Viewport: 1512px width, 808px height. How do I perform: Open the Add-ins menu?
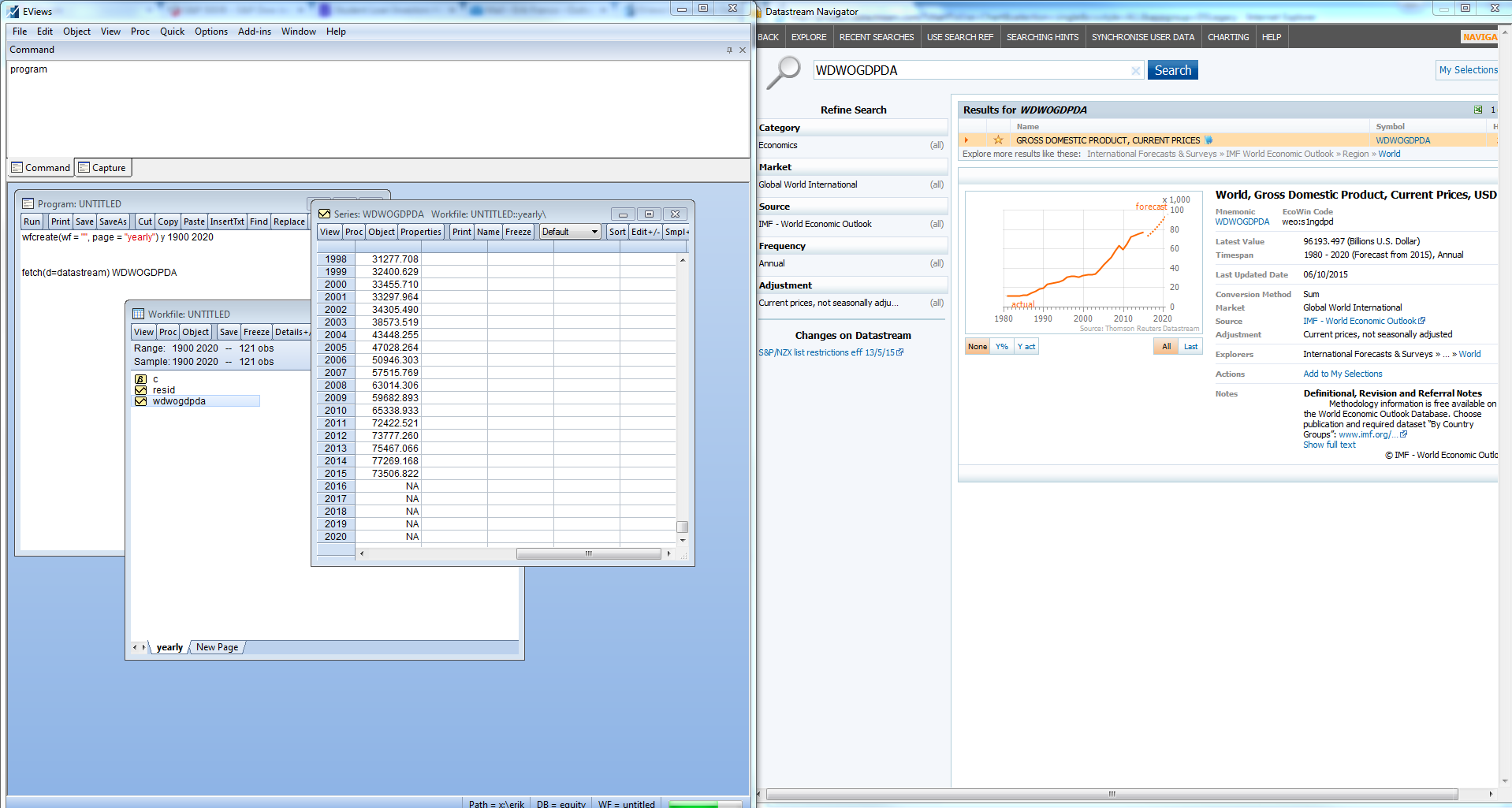254,32
